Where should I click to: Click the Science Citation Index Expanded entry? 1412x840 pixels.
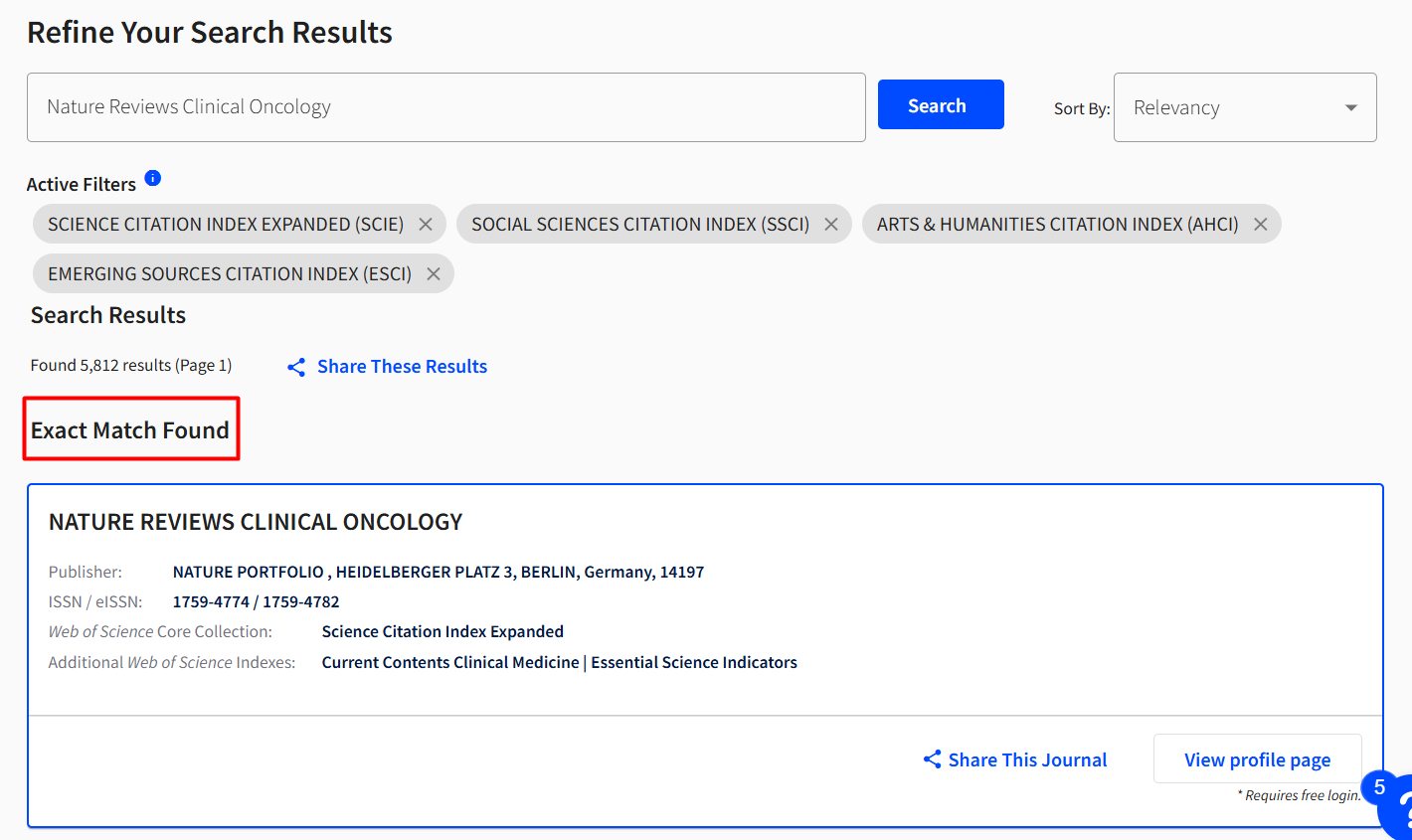442,631
